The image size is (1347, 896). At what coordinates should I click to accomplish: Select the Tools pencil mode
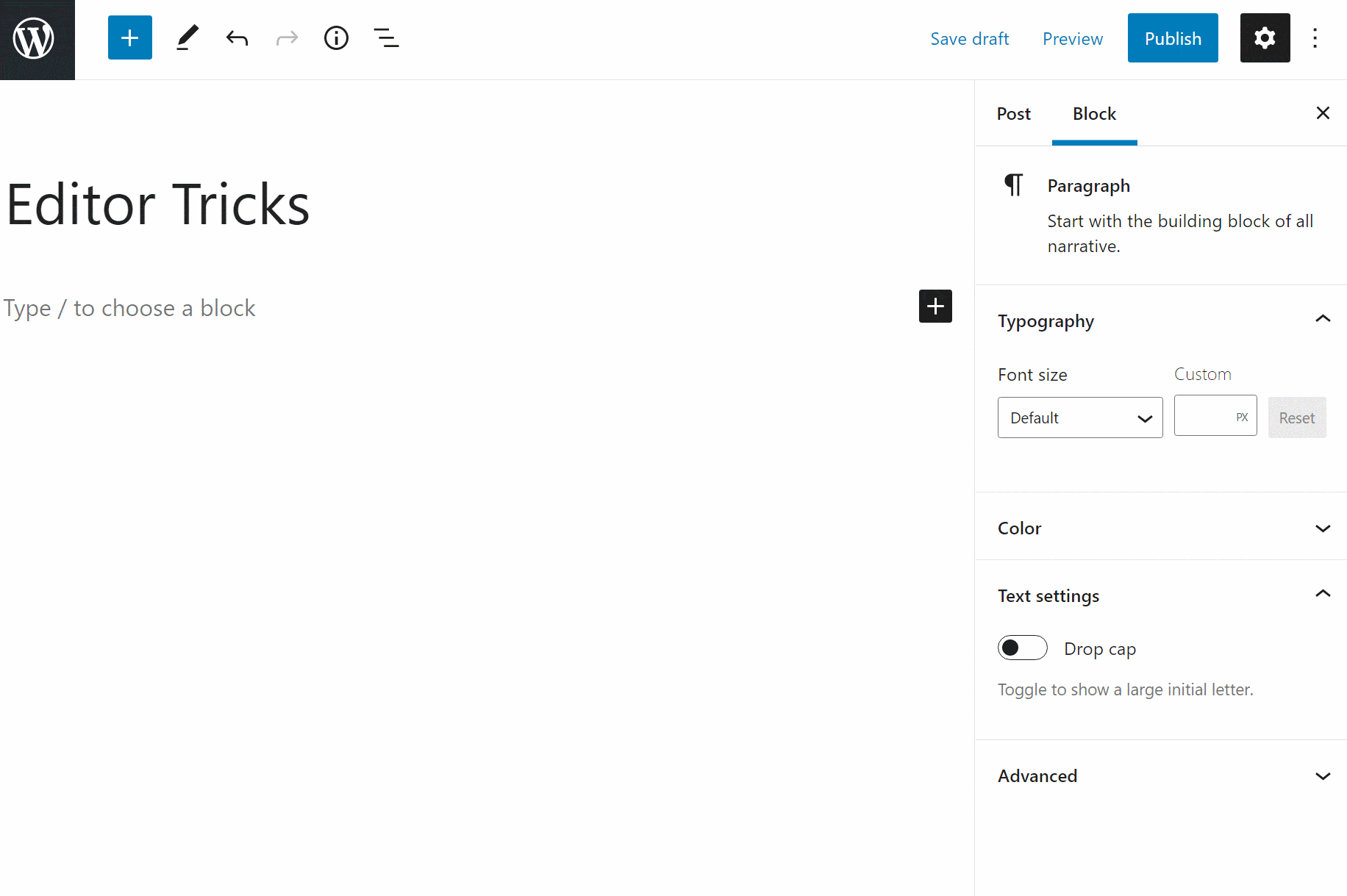click(x=187, y=37)
